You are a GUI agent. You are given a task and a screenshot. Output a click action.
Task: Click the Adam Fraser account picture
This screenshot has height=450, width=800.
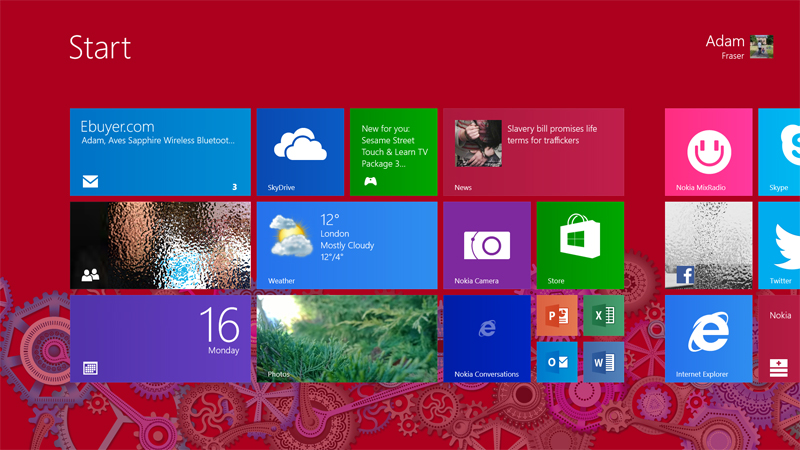pos(761,47)
